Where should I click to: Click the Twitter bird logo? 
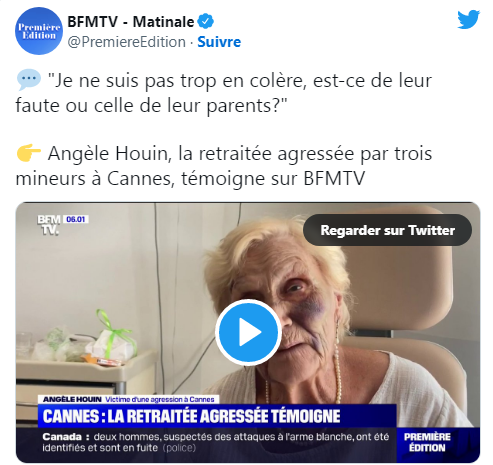pos(468,19)
